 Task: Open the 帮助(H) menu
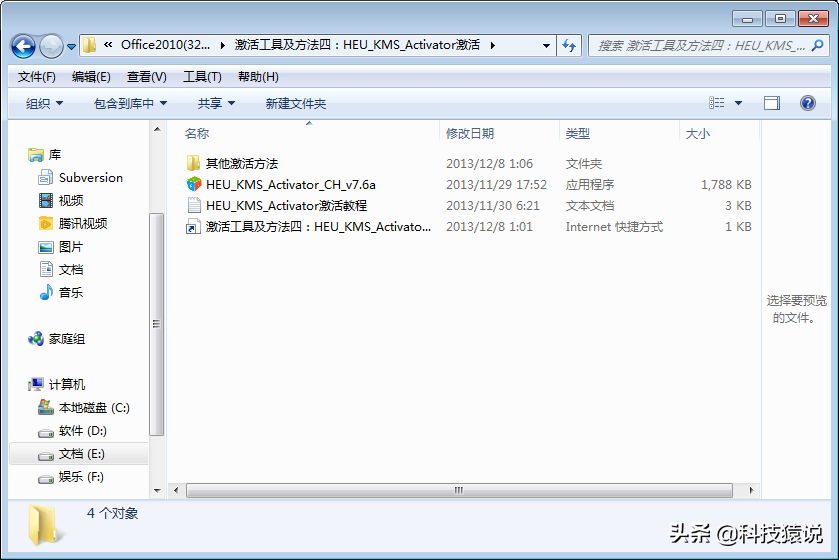[x=258, y=77]
